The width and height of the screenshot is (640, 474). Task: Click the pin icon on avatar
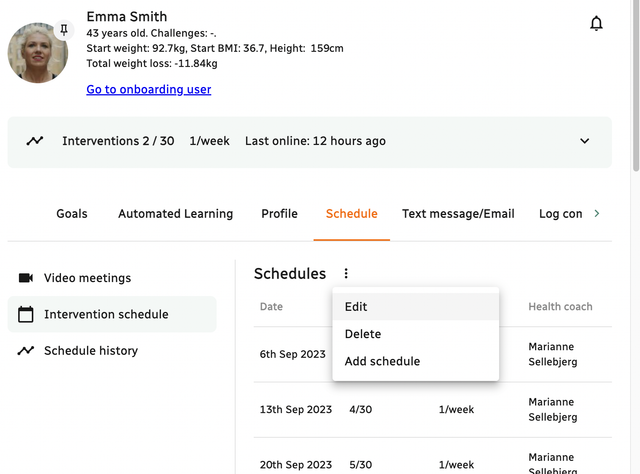click(x=64, y=30)
